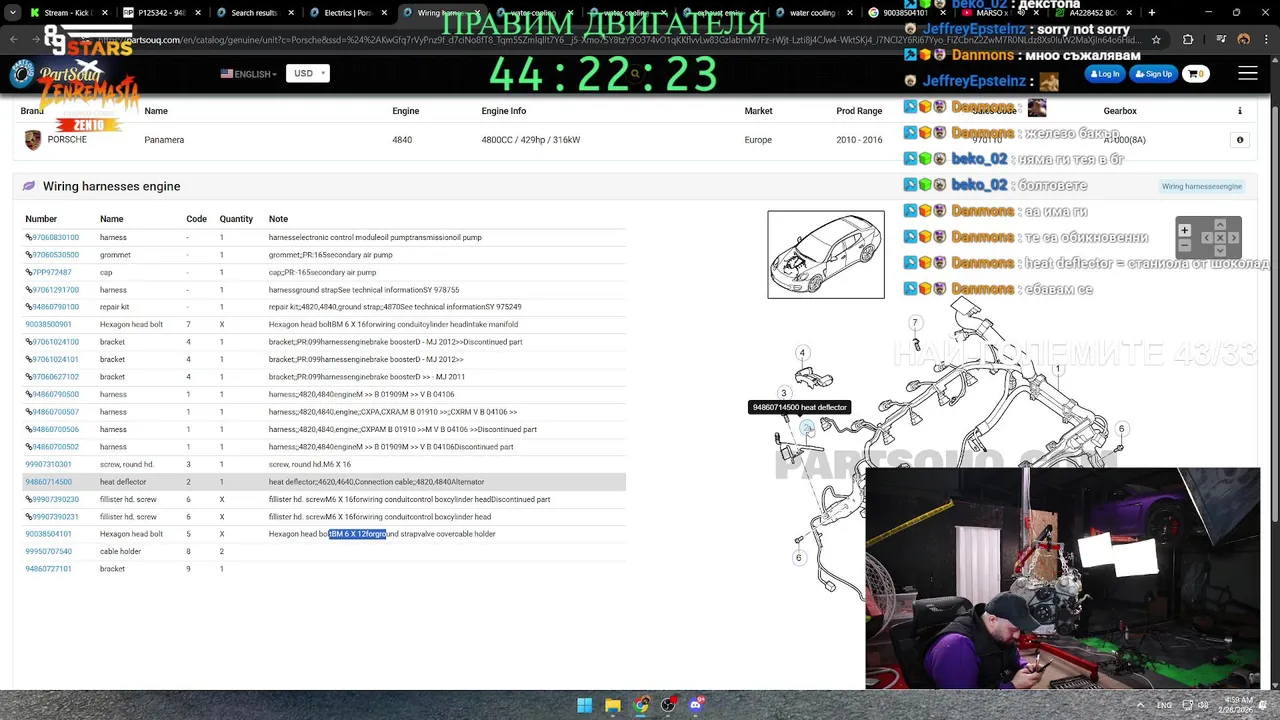
Task: Switch to Chrome in the taskbar
Action: [641, 705]
